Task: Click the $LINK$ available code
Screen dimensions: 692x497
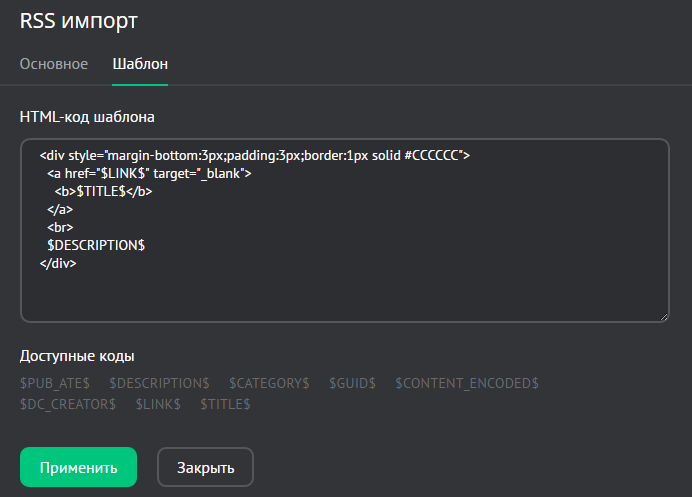Action: point(158,404)
